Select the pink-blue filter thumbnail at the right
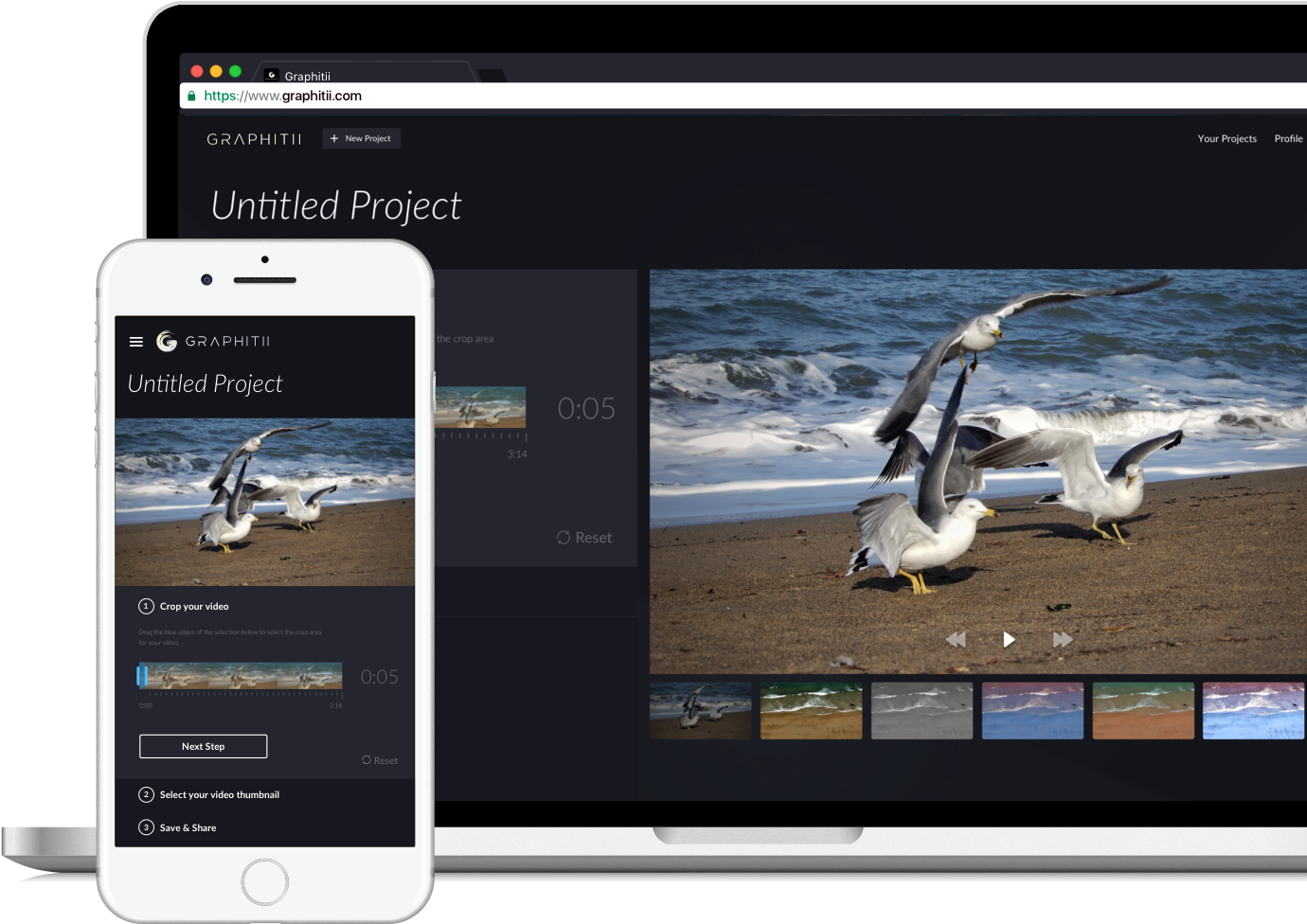Viewport: 1307px width, 924px height. (1253, 711)
